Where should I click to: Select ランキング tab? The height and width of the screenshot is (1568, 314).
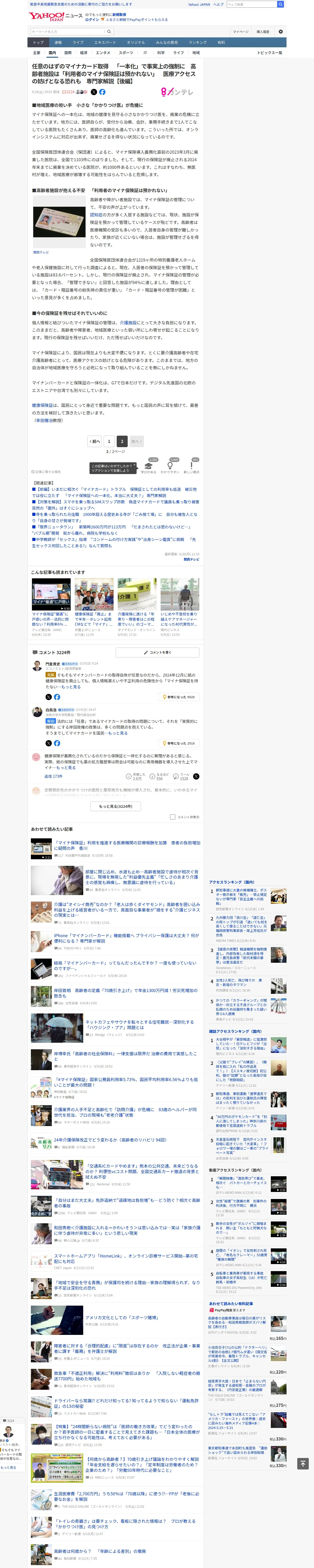click(x=198, y=43)
